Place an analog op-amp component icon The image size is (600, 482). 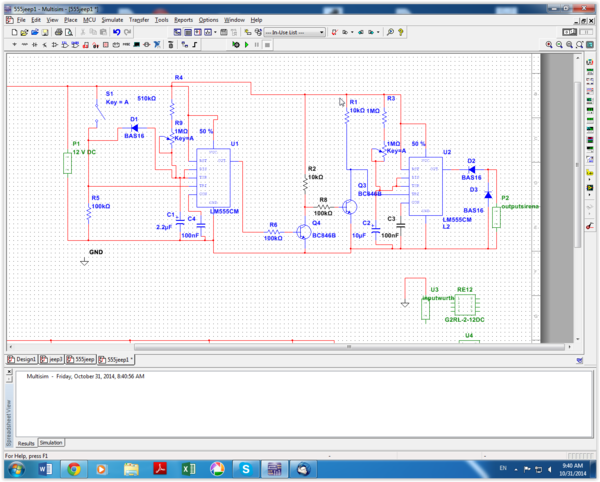click(x=55, y=45)
